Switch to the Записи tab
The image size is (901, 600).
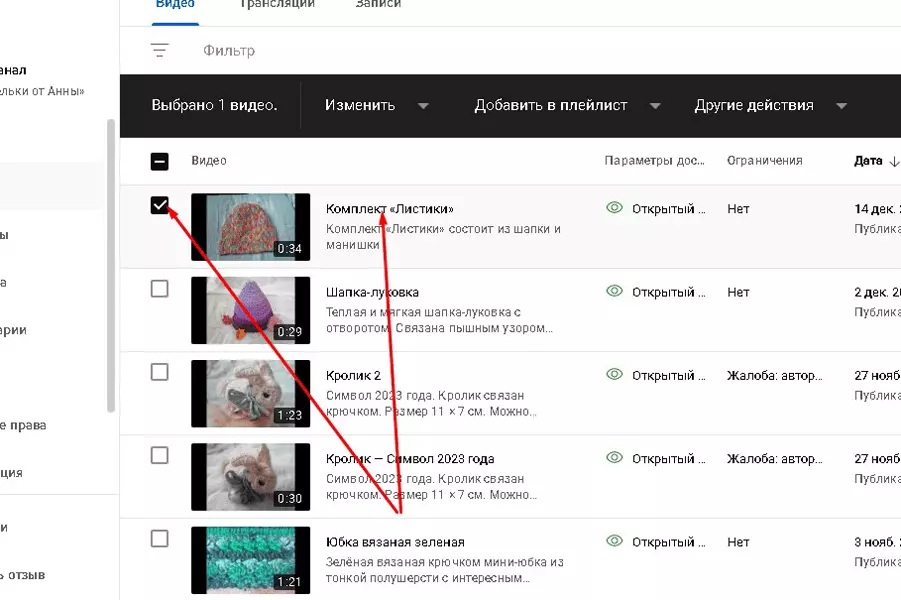[378, 4]
